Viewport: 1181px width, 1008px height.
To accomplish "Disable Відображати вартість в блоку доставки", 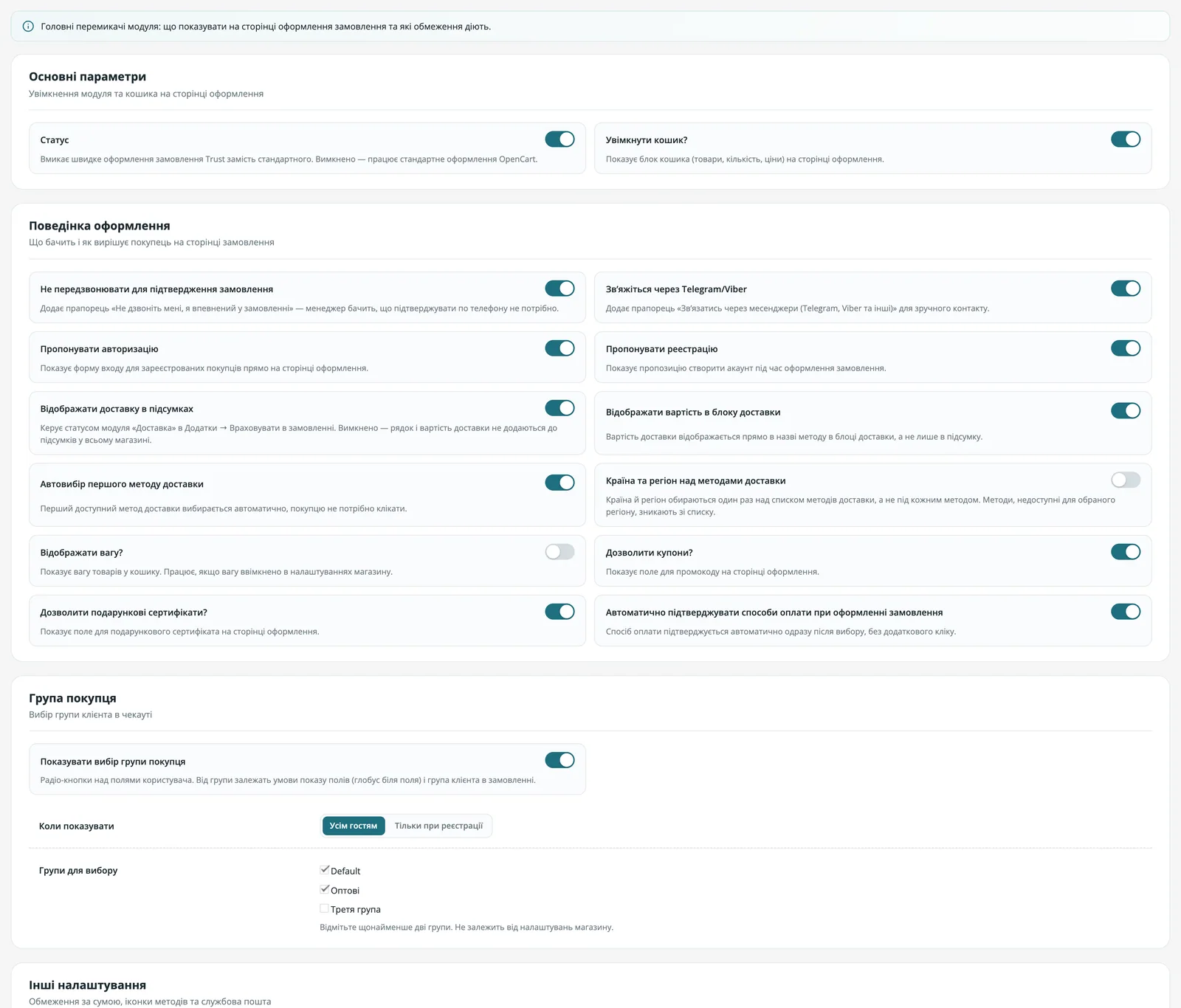I will 1126,411.
